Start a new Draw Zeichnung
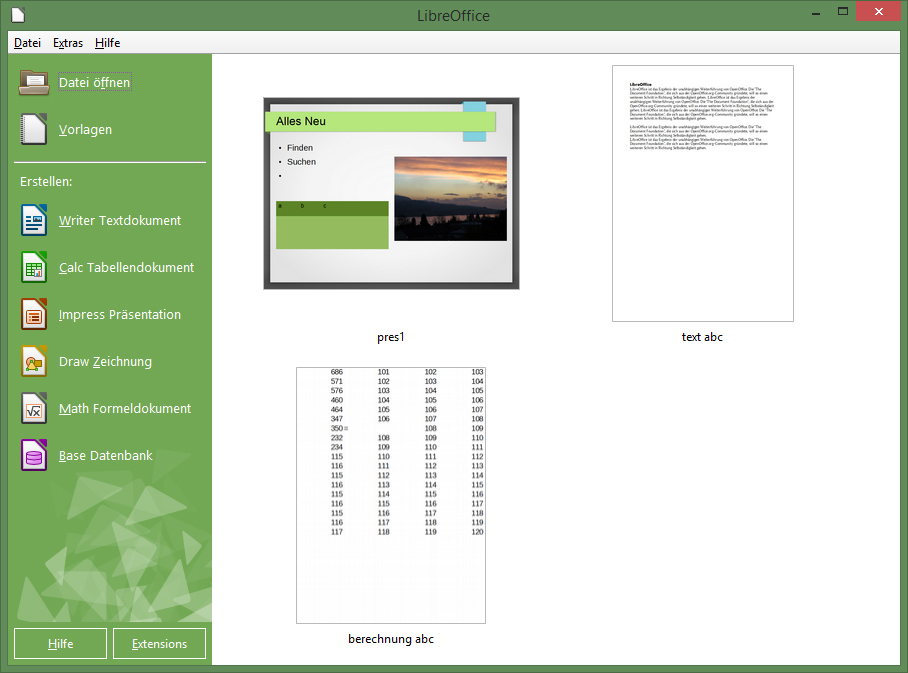This screenshot has width=908, height=673. tap(105, 361)
